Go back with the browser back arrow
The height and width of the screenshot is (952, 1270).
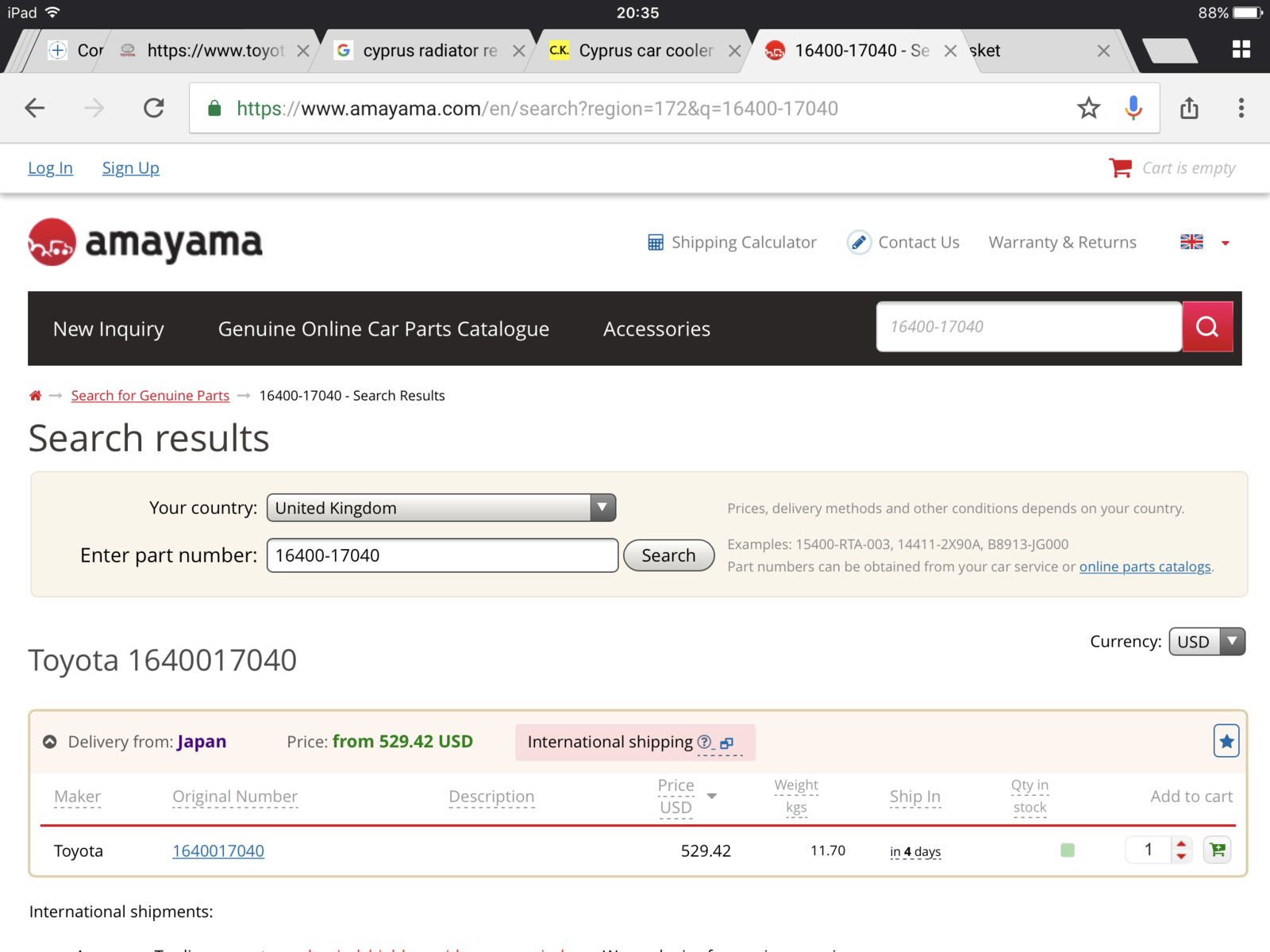(x=35, y=108)
